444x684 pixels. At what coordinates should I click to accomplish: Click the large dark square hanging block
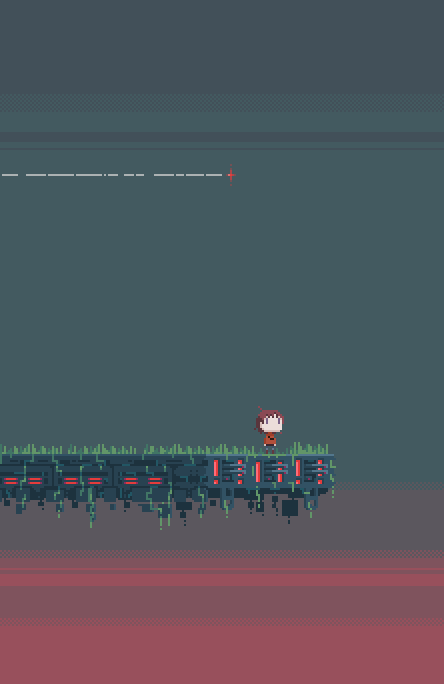tap(290, 508)
